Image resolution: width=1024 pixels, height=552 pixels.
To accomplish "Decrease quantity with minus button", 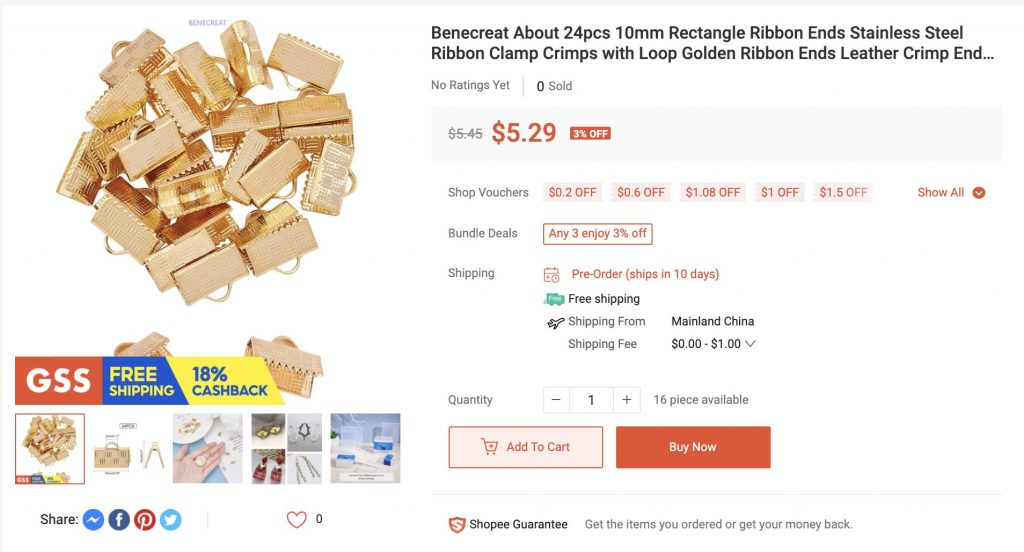I will pyautogui.click(x=556, y=400).
